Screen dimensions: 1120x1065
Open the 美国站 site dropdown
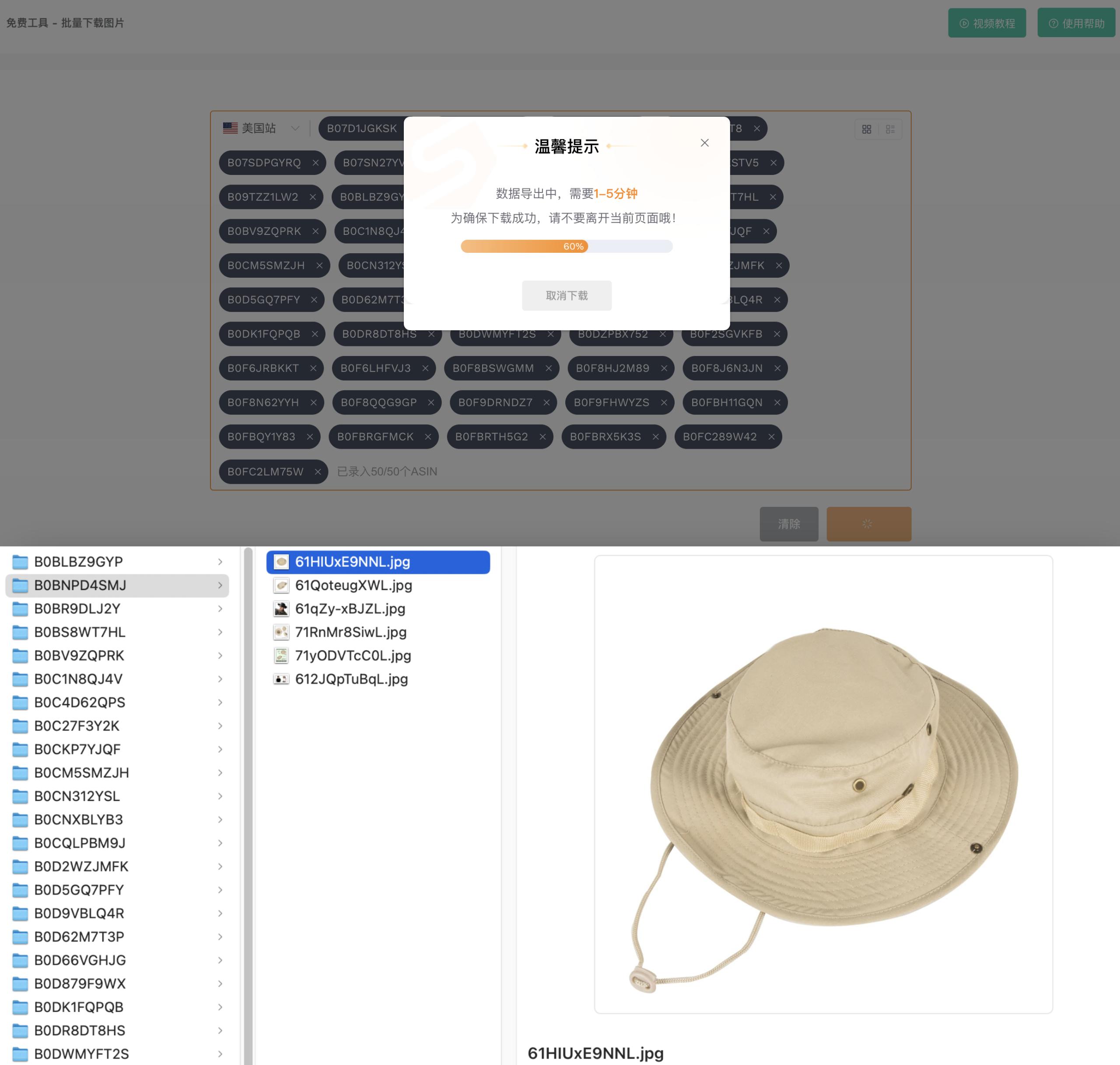(261, 128)
